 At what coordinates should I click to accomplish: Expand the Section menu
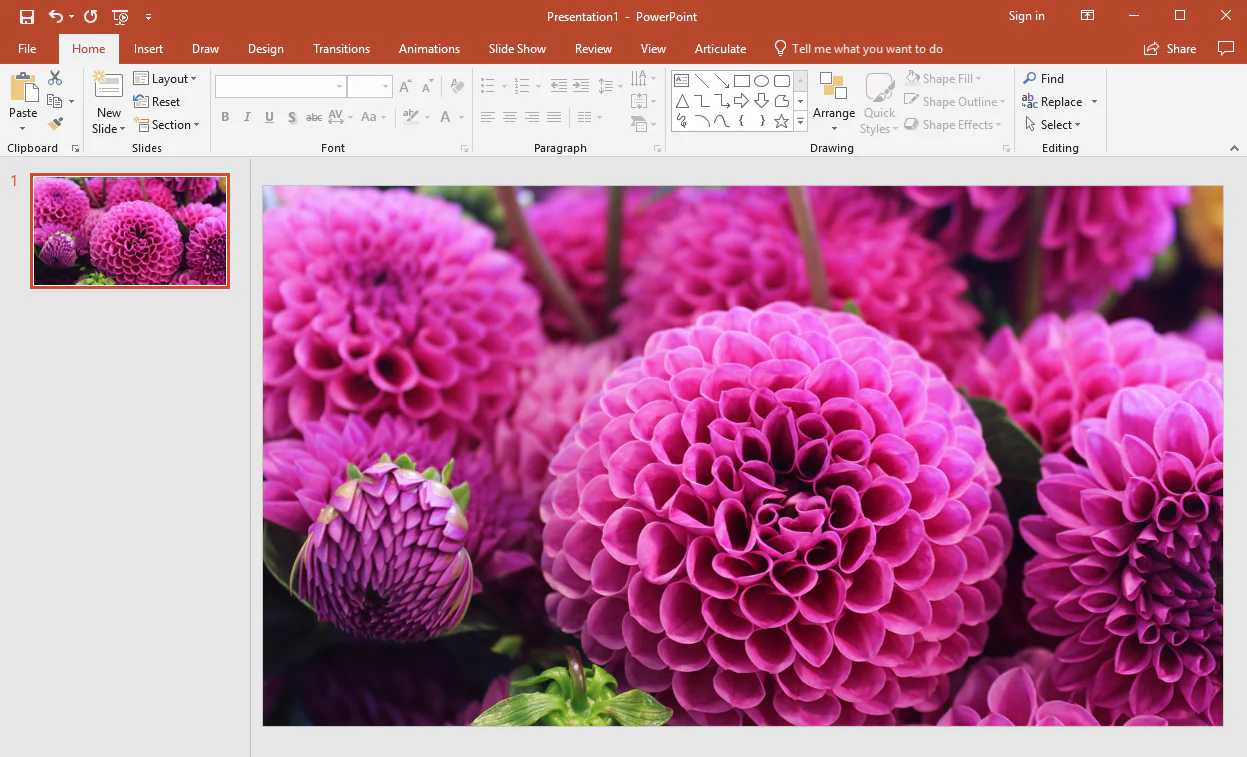pos(167,124)
